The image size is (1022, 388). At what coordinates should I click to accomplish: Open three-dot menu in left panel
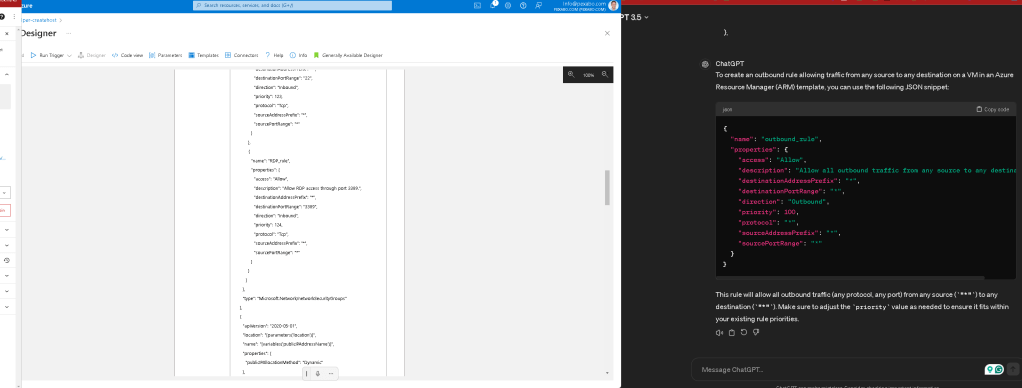[13, 16]
